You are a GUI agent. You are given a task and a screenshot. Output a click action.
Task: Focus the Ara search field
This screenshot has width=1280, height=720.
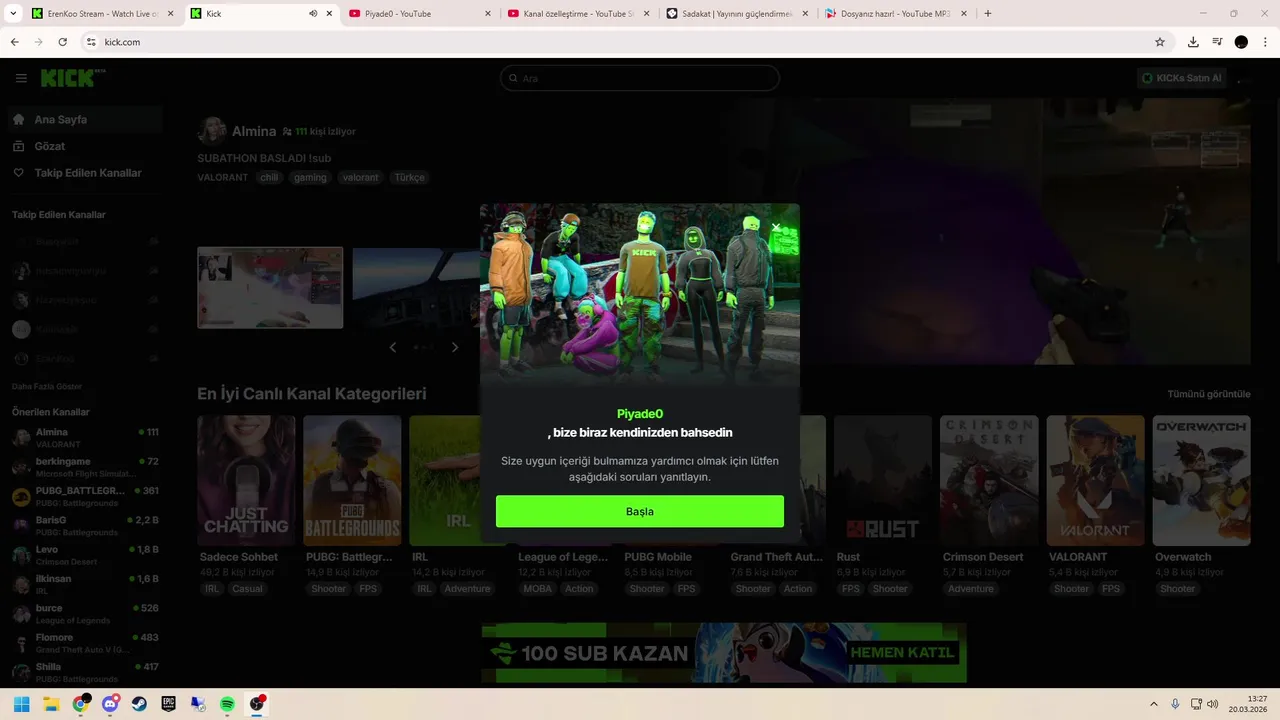tap(640, 78)
